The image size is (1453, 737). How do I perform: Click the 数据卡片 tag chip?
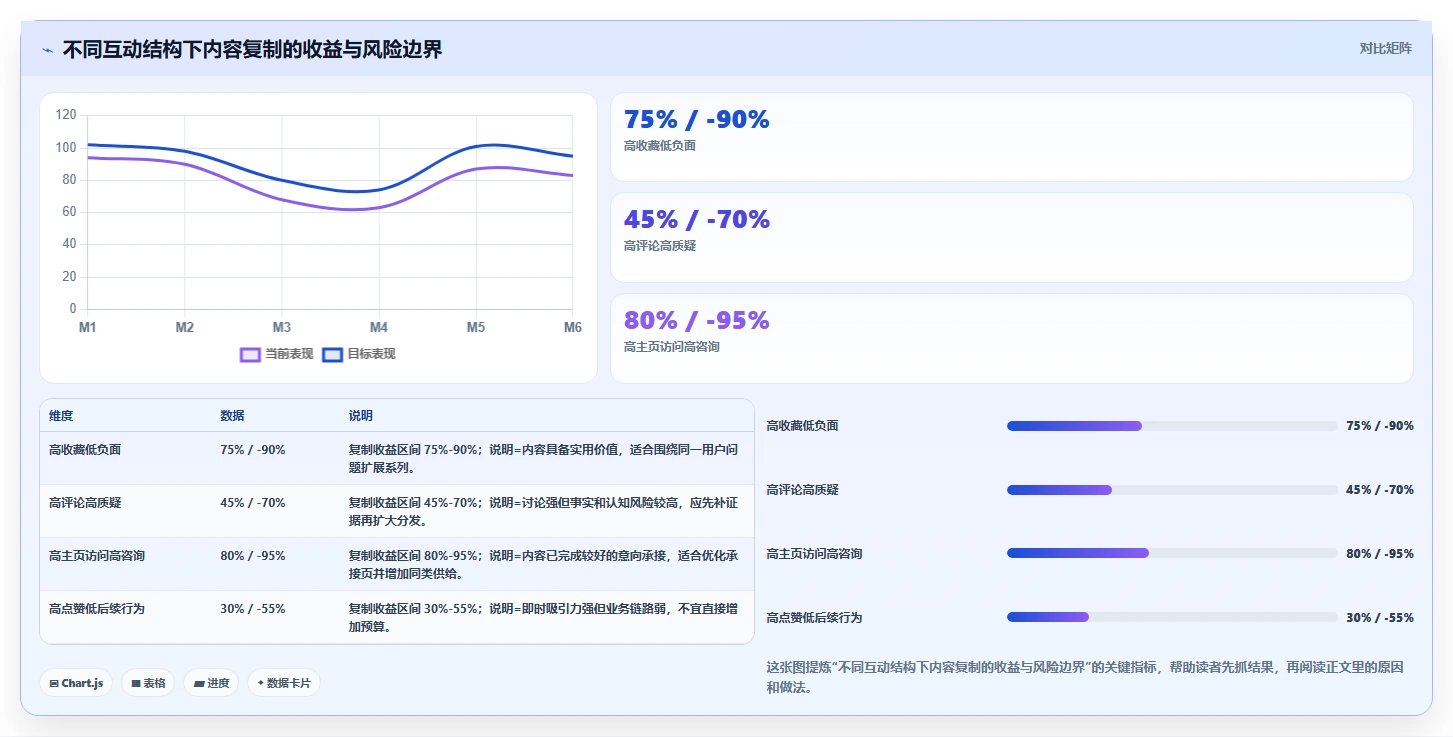284,683
